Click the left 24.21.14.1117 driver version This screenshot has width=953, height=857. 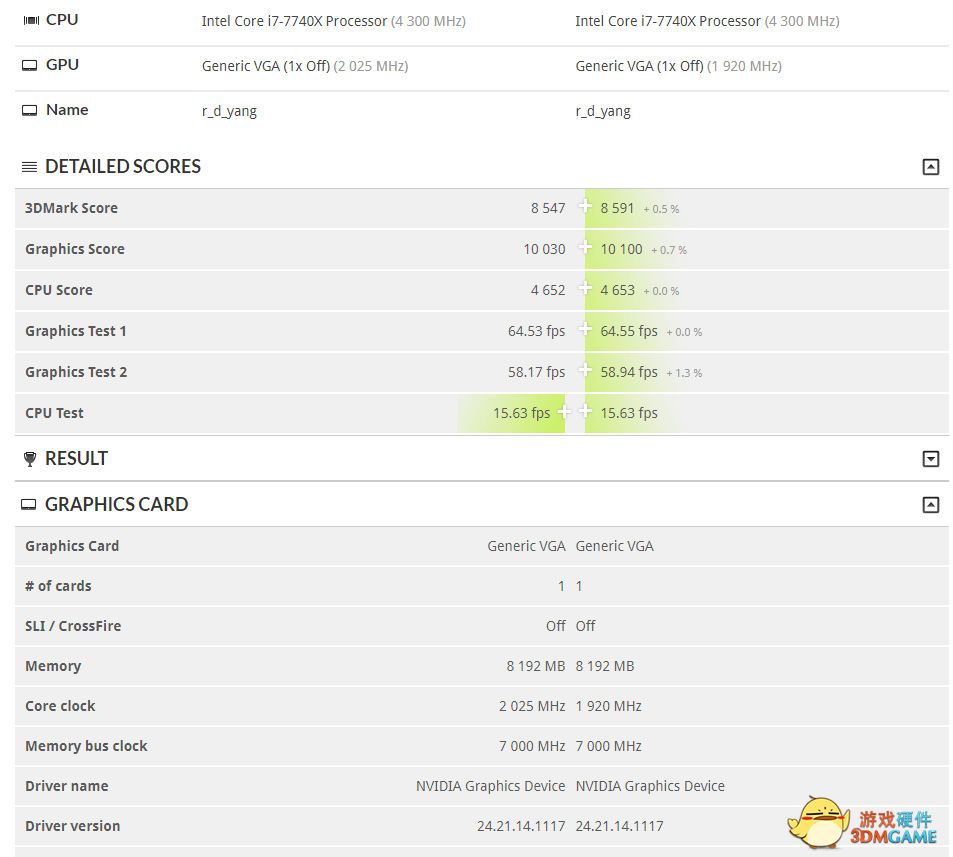point(521,826)
